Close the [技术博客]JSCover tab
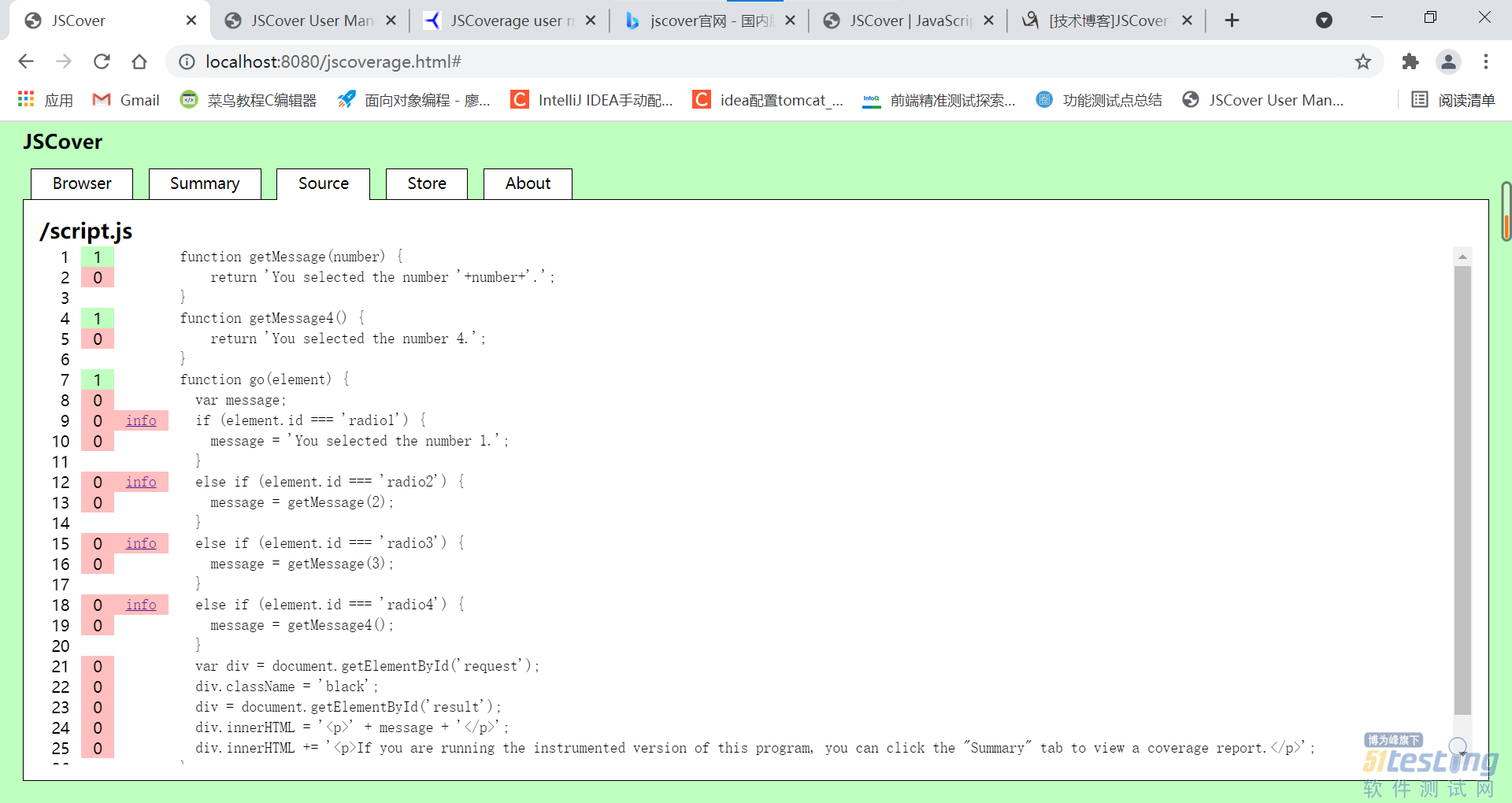The height and width of the screenshot is (803, 1512). (x=1188, y=20)
